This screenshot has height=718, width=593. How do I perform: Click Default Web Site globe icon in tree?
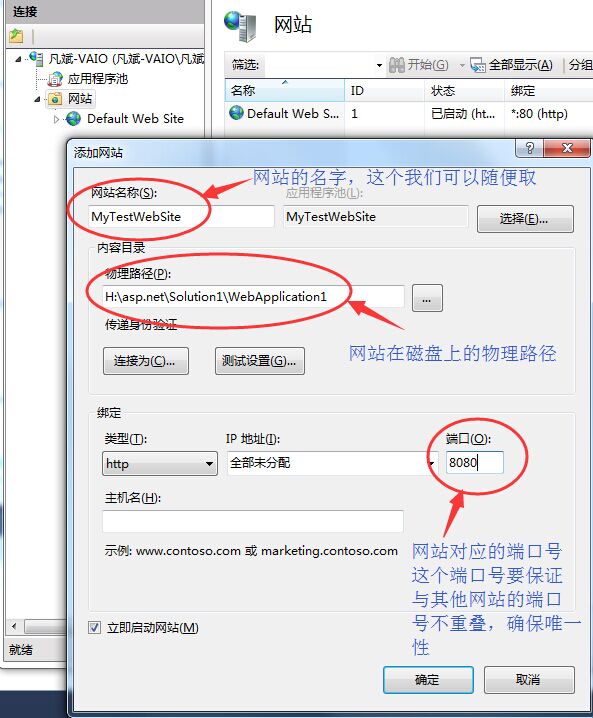click(x=73, y=119)
